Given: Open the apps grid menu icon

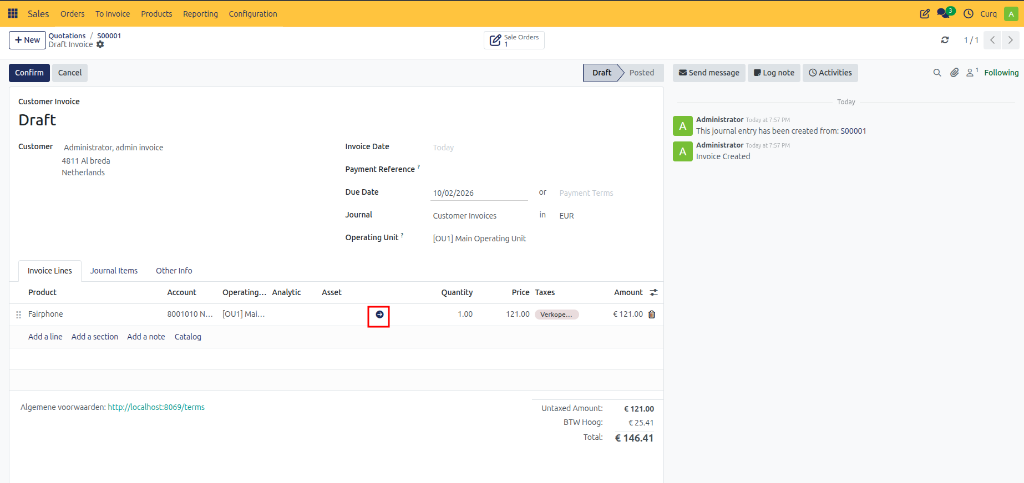Looking at the screenshot, I should coord(13,14).
